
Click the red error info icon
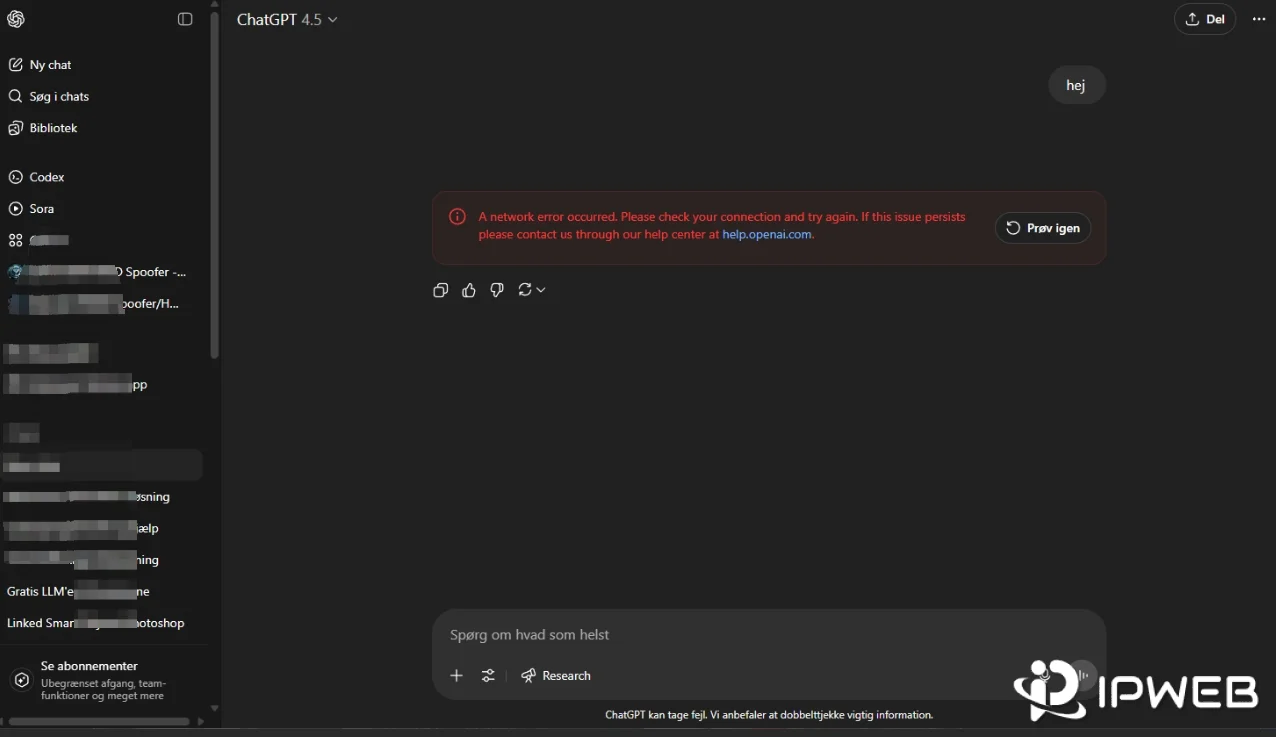click(457, 217)
